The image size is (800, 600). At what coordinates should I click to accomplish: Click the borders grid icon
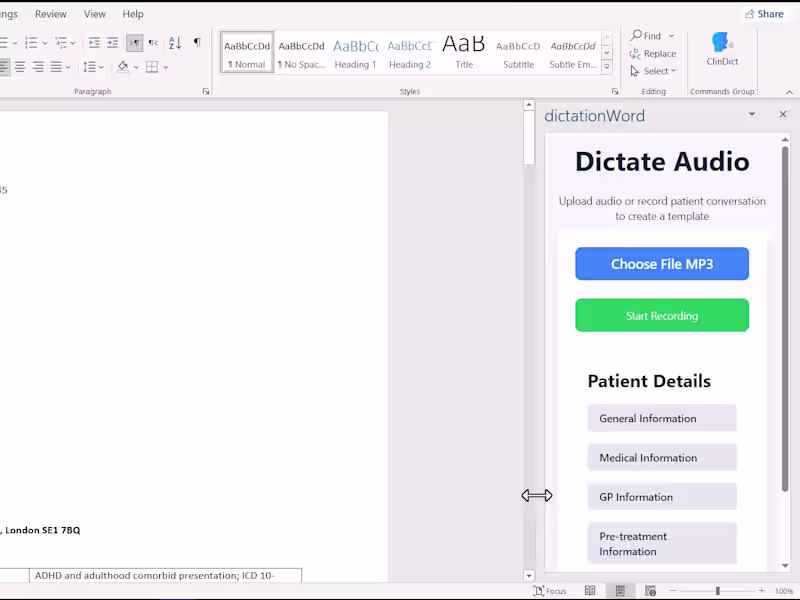click(x=152, y=67)
